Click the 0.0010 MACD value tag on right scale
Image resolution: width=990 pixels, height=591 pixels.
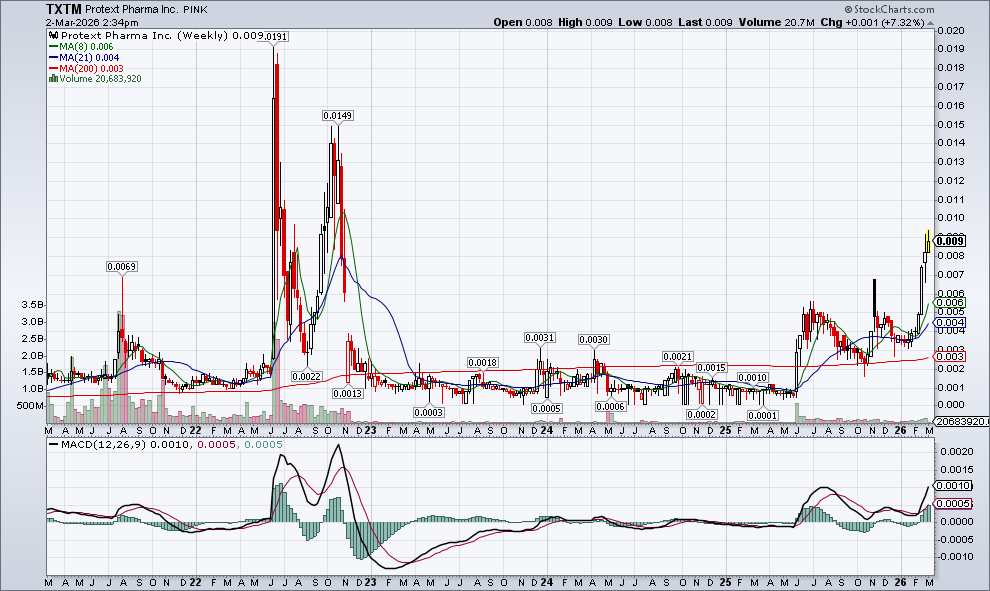pyautogui.click(x=954, y=486)
